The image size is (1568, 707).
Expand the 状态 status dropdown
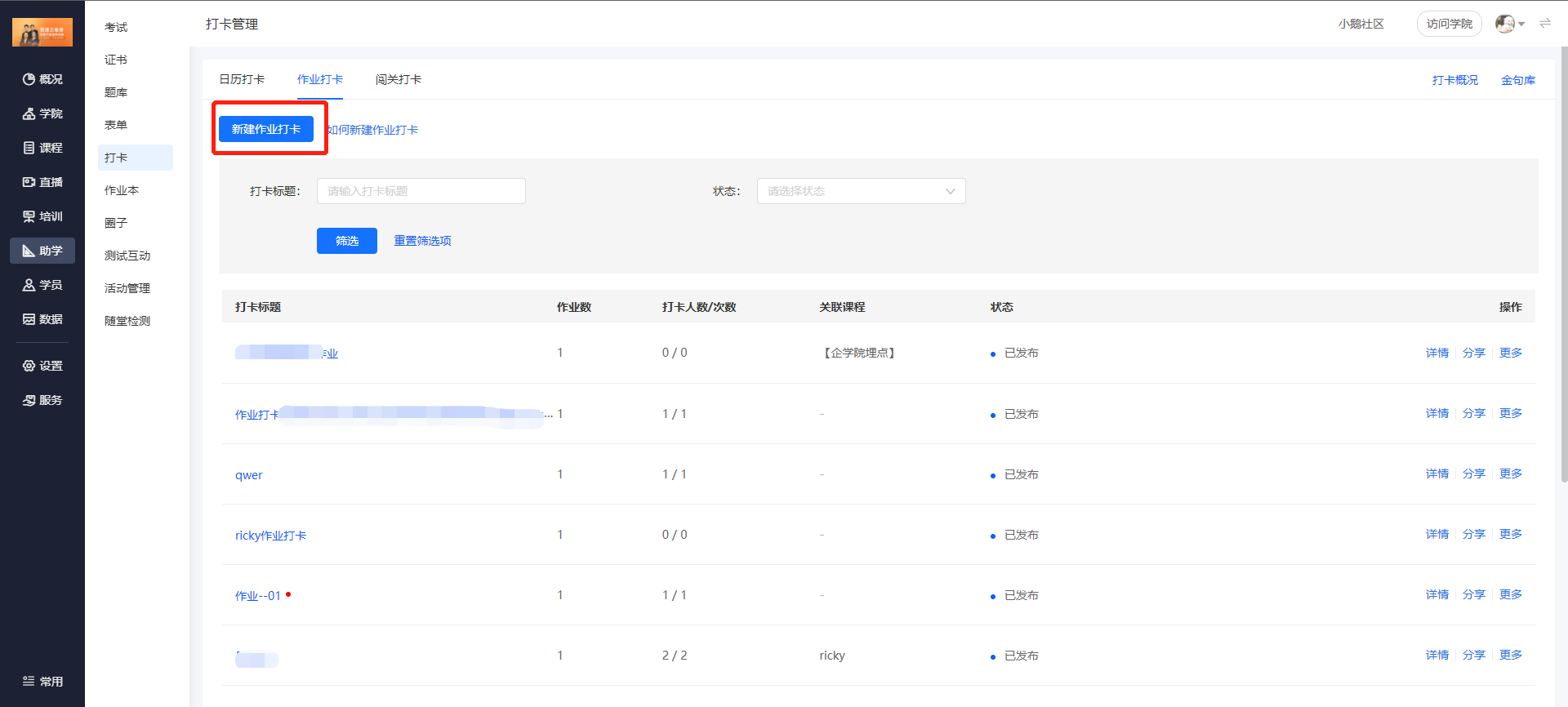click(x=861, y=191)
